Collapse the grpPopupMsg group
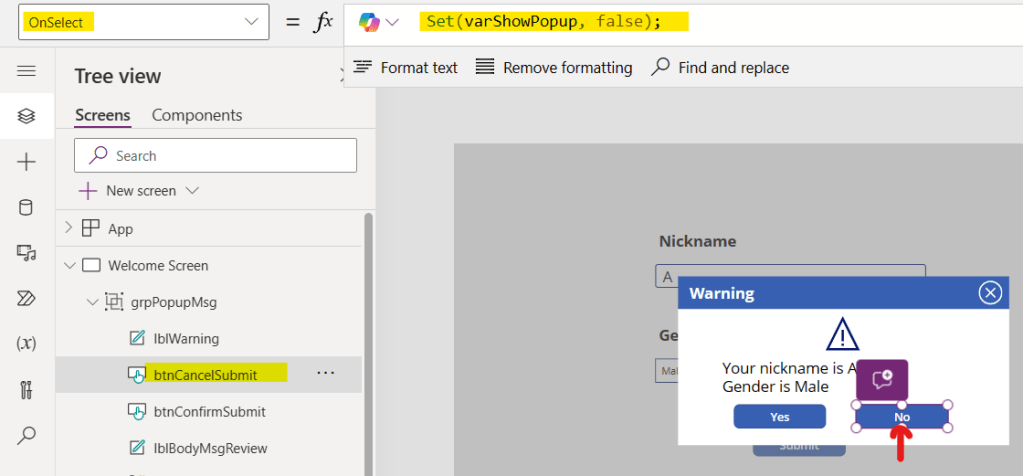Viewport: 1023px width, 476px height. tap(93, 301)
